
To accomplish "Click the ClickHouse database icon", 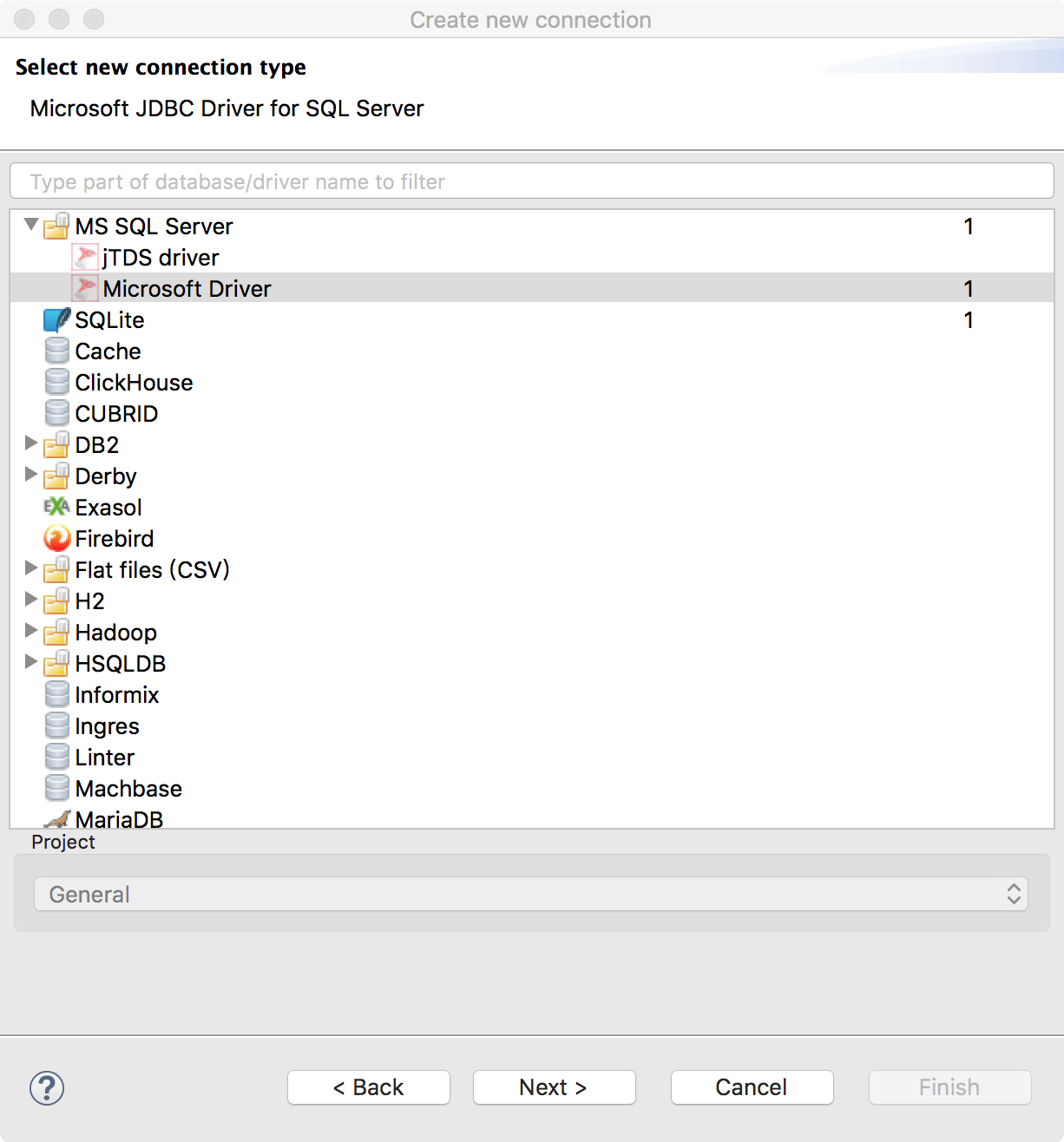I will [57, 383].
